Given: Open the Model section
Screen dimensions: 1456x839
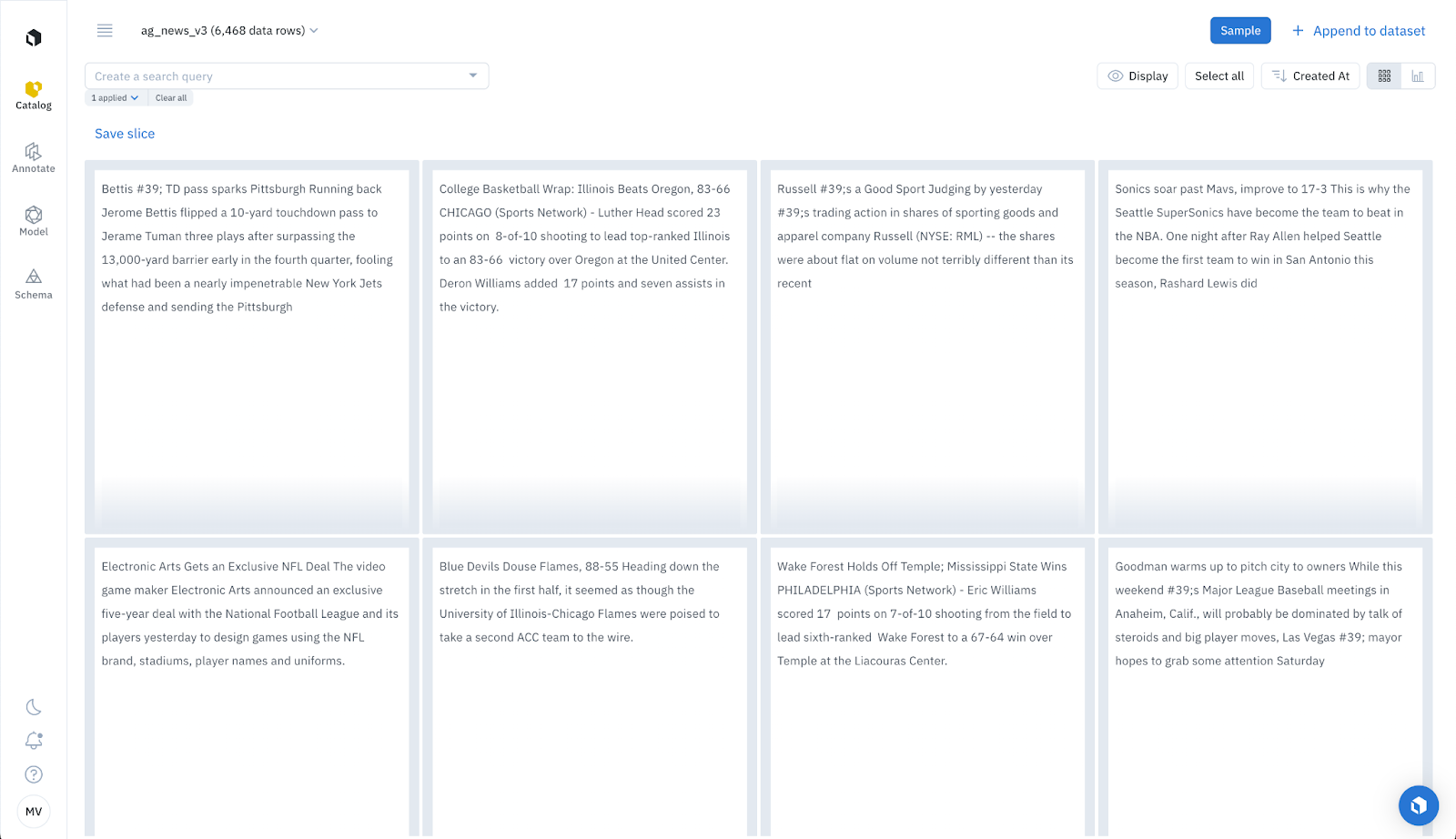Looking at the screenshot, I should [34, 221].
